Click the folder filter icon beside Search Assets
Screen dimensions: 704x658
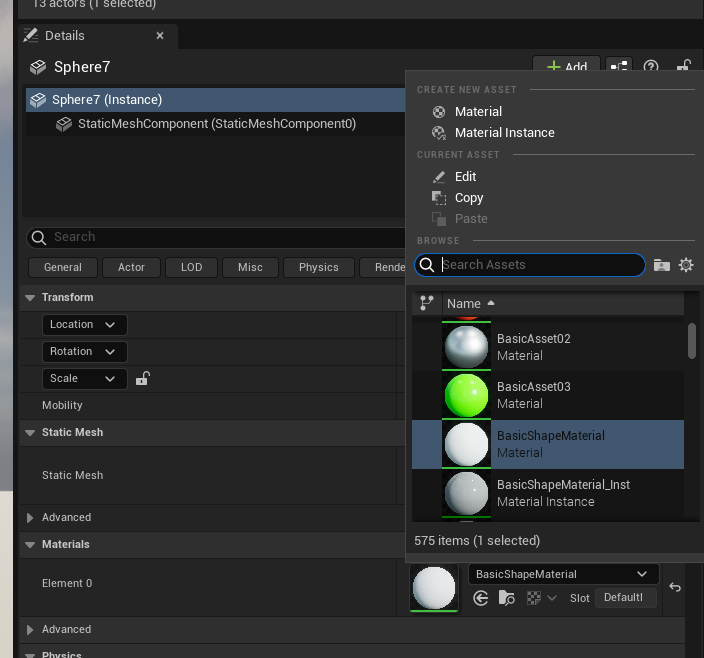tap(661, 265)
